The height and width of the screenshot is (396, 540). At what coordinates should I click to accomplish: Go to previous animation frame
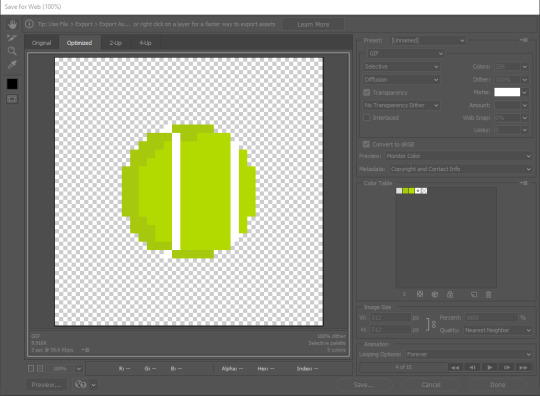click(x=472, y=367)
